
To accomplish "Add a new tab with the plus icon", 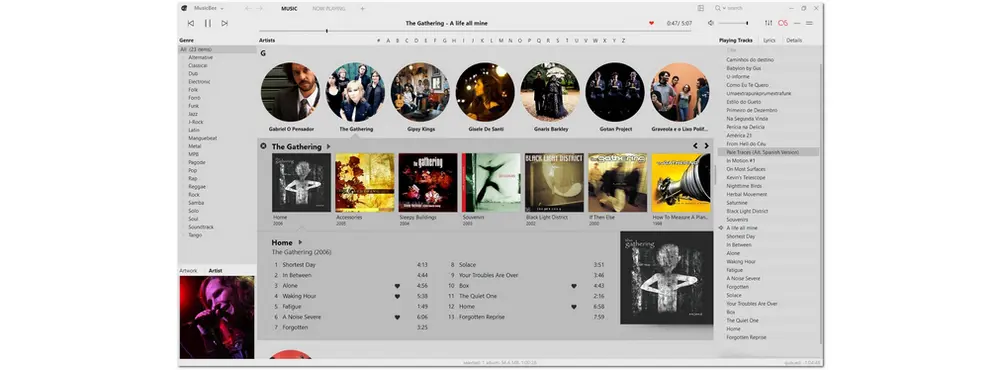I will [x=362, y=8].
